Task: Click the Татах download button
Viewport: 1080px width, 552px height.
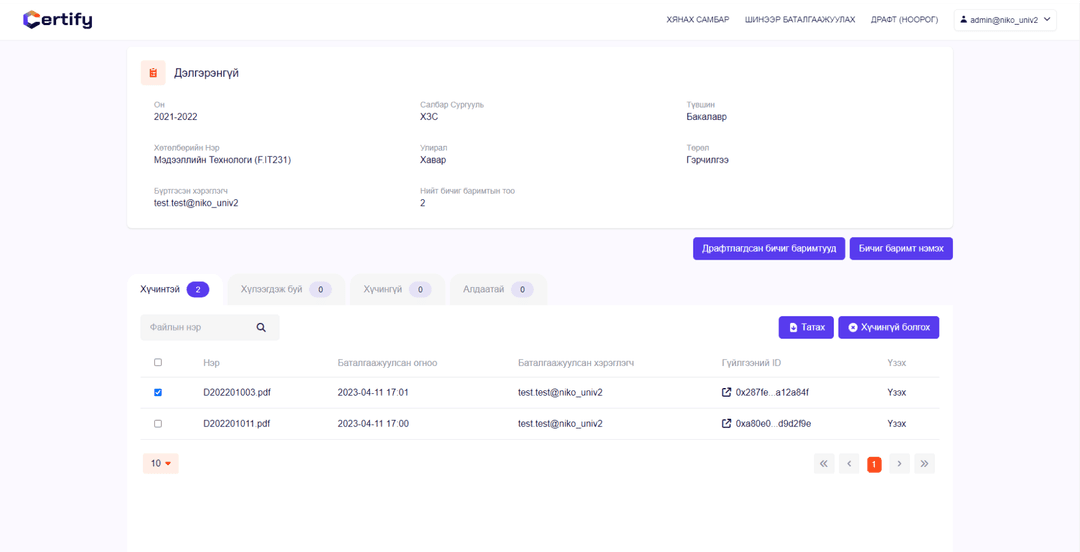Action: coord(806,327)
